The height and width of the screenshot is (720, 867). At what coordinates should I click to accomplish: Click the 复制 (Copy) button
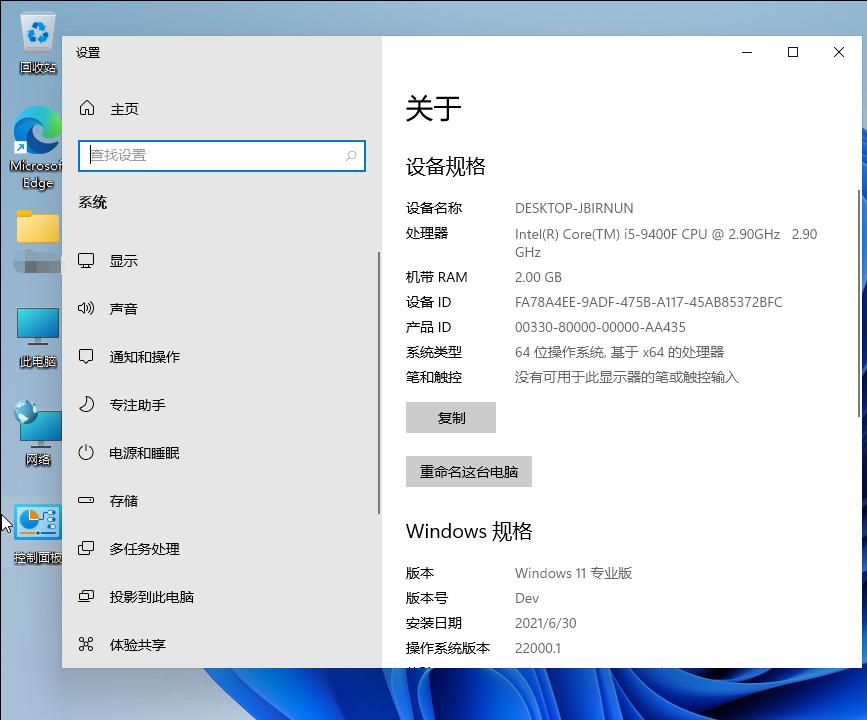450,417
